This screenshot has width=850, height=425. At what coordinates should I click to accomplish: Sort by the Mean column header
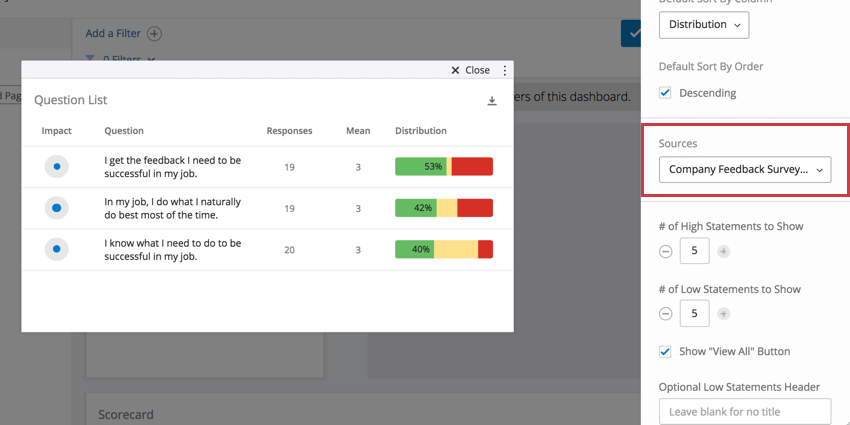(x=358, y=131)
